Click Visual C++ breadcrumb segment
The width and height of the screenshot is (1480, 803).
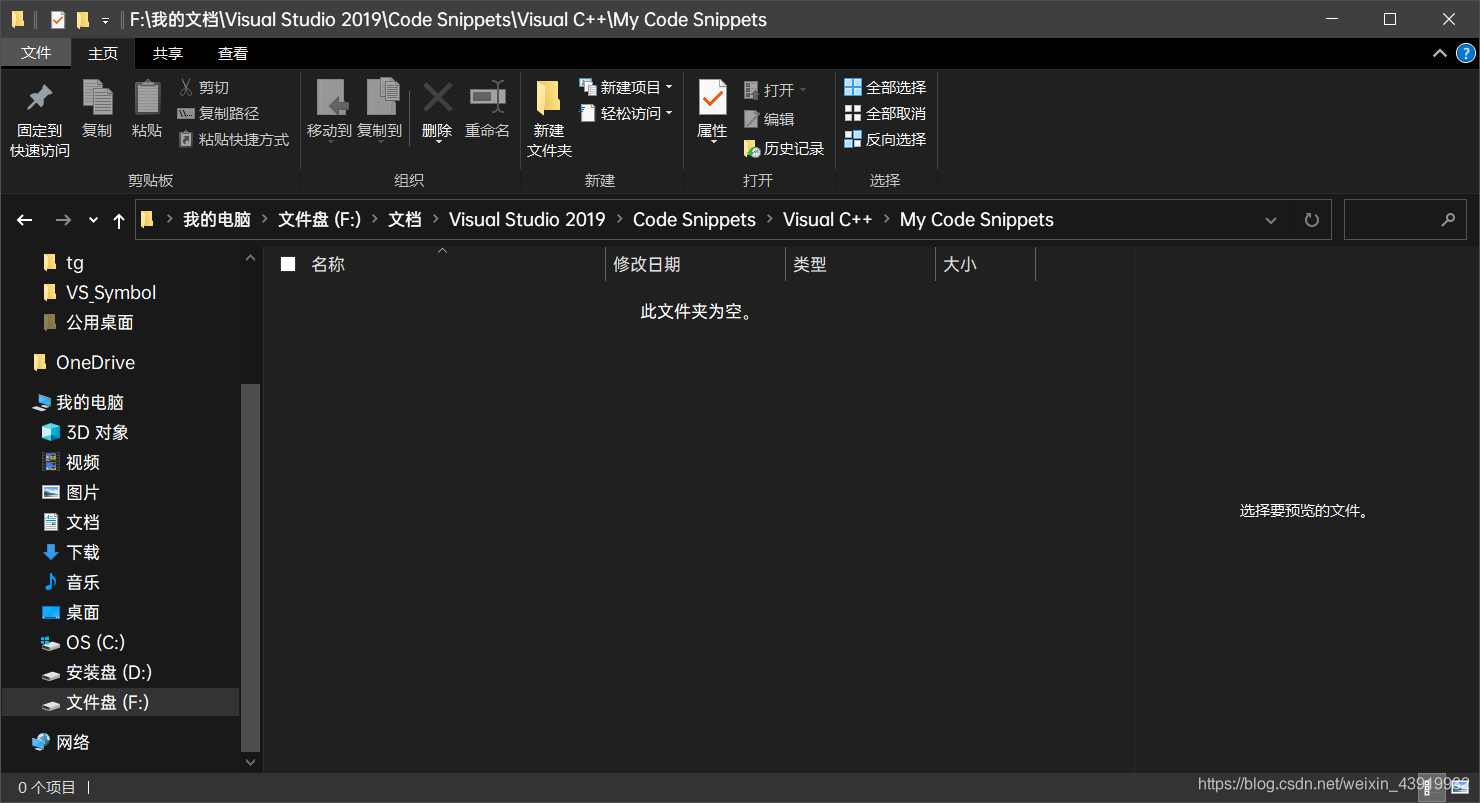point(827,220)
